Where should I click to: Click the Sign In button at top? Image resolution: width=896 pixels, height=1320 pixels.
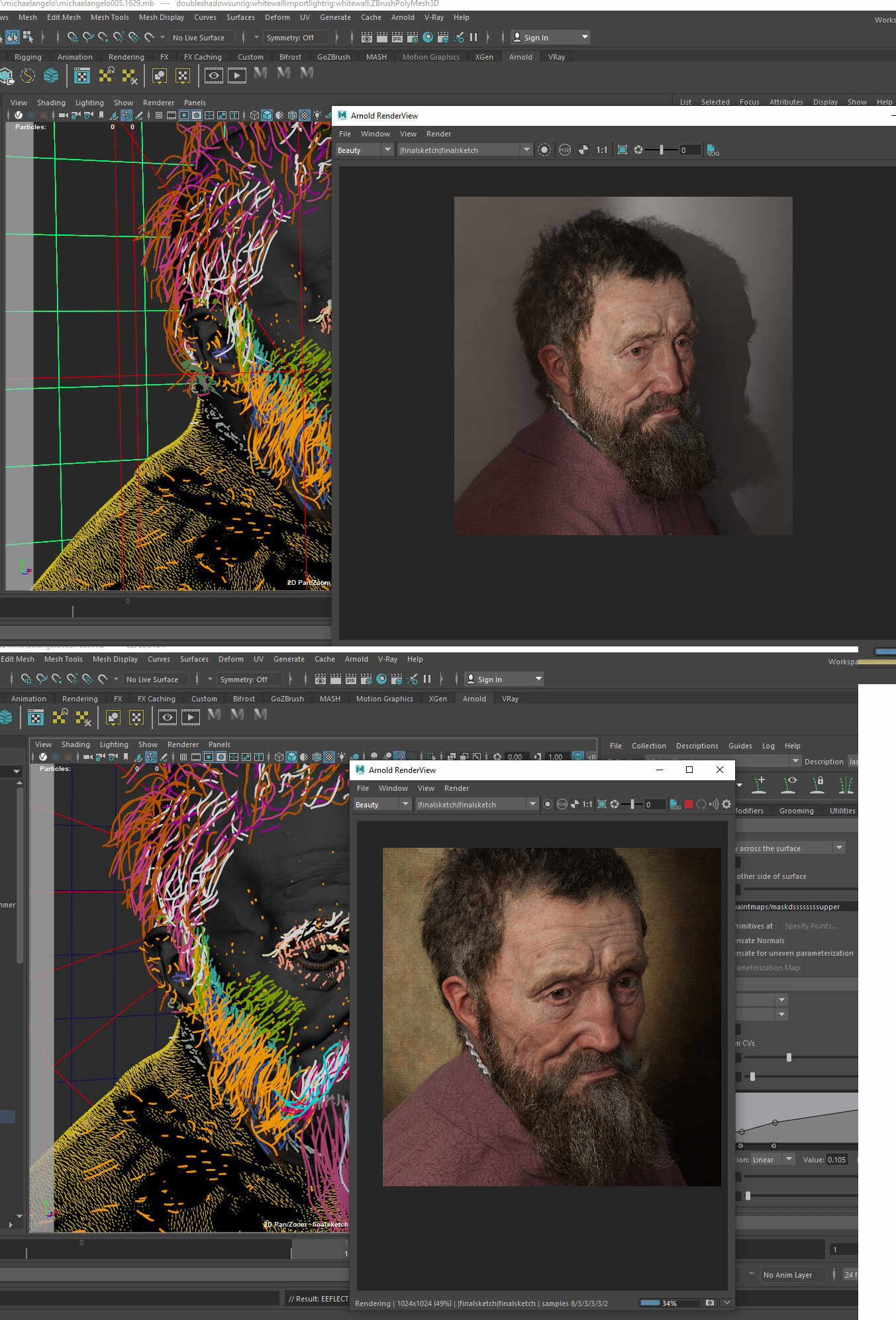pos(550,38)
